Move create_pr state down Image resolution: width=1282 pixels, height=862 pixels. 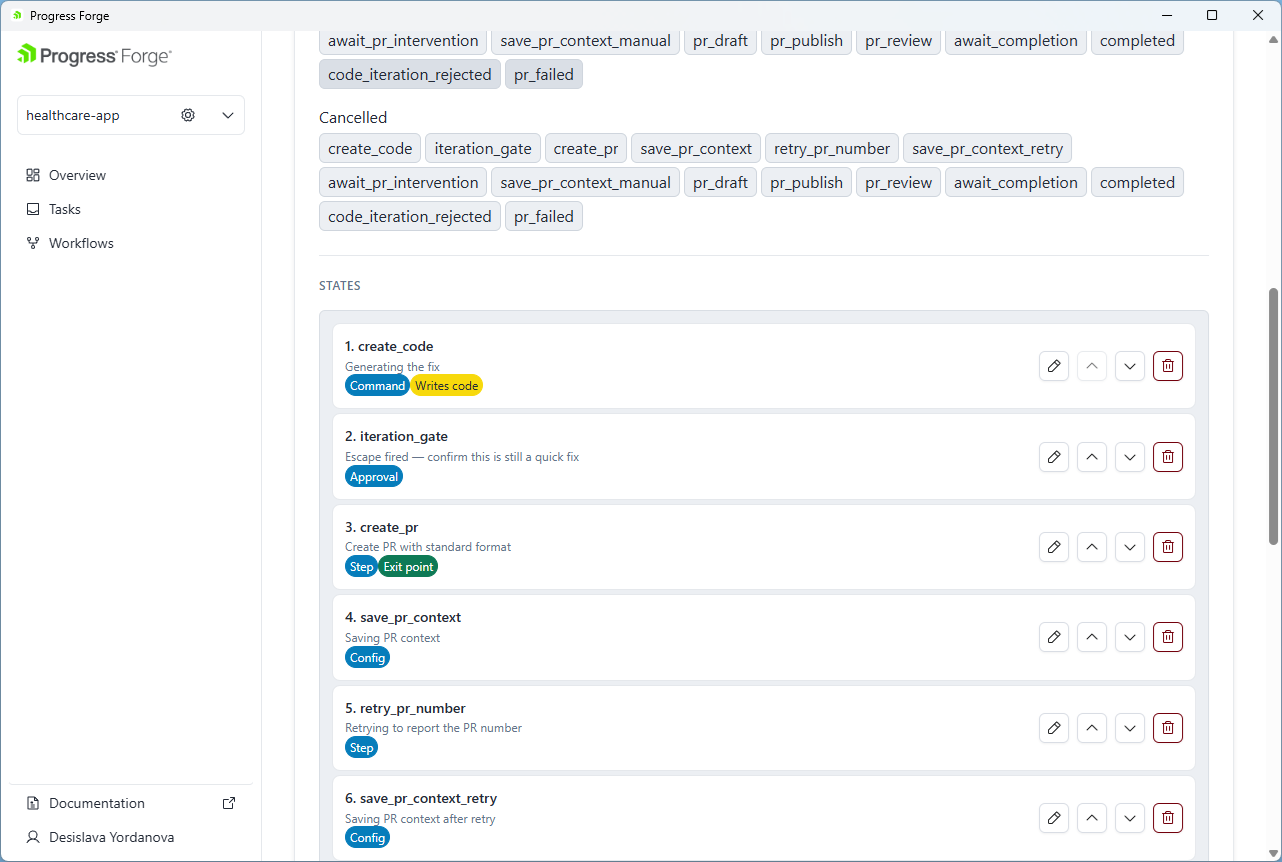point(1130,547)
